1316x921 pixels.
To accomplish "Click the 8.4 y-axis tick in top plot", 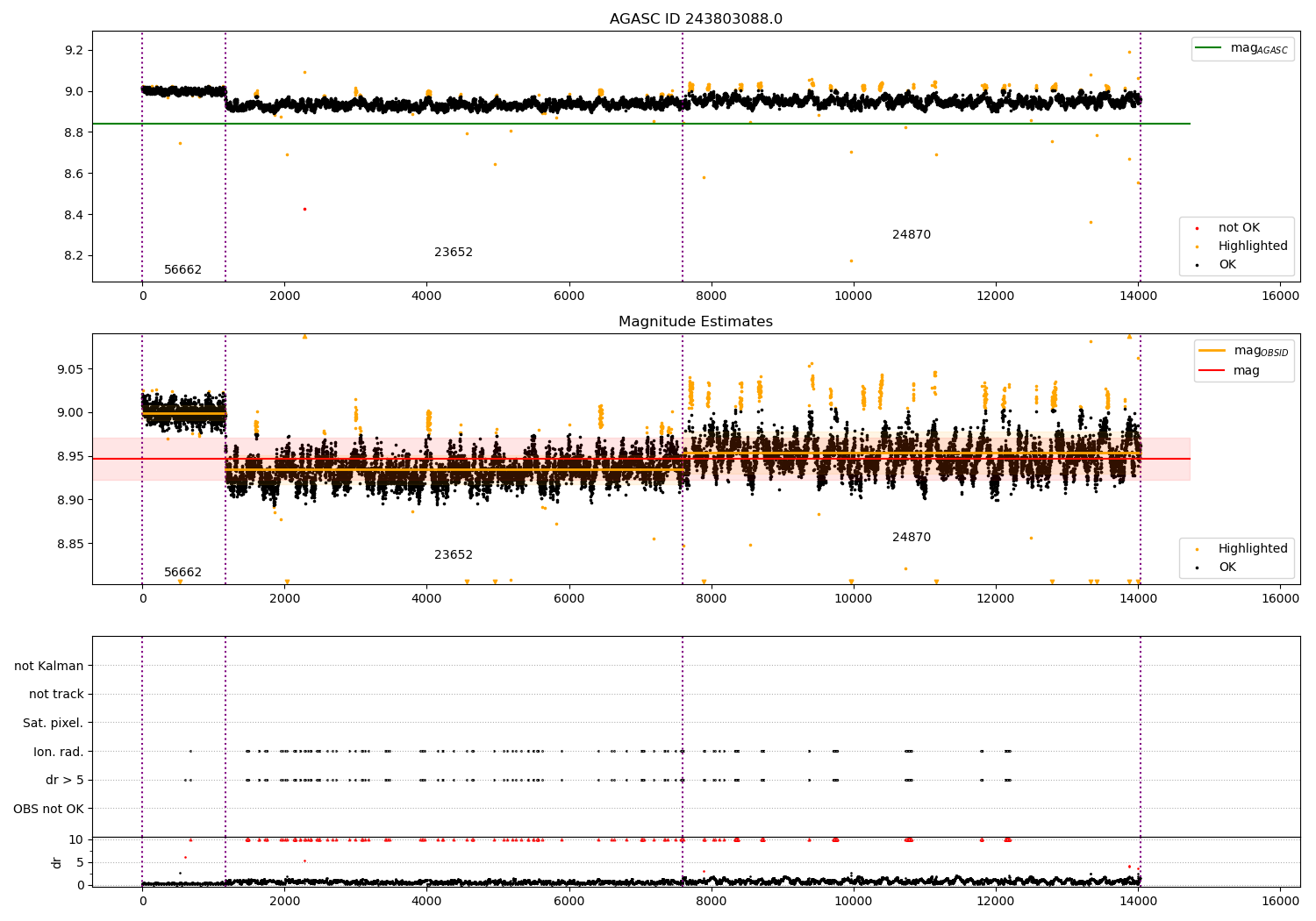I will click(74, 216).
